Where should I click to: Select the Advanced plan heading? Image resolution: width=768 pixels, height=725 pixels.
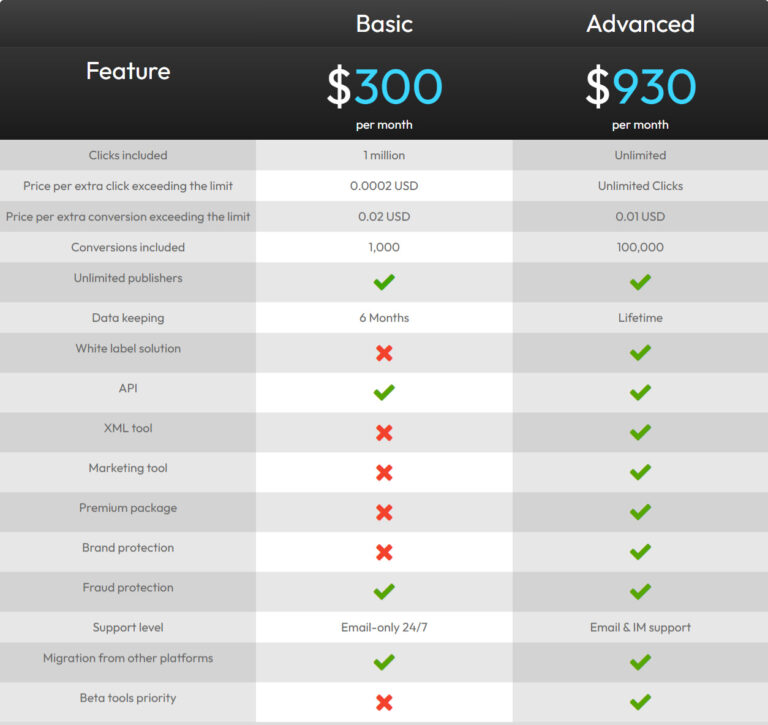pyautogui.click(x=641, y=24)
